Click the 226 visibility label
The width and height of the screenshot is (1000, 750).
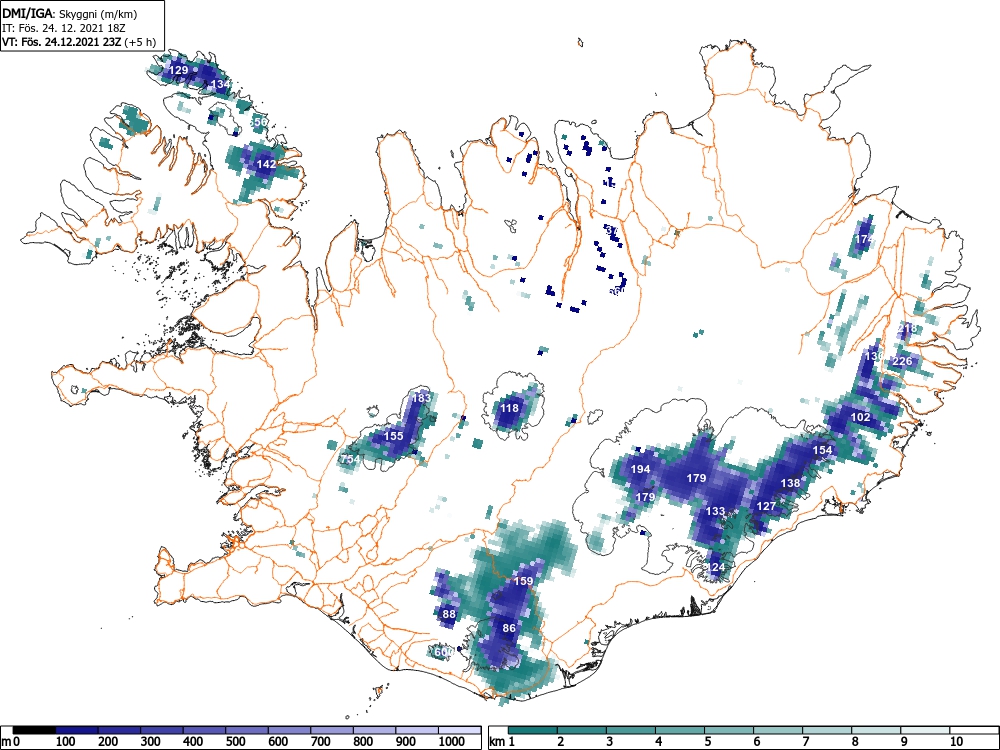(x=902, y=362)
